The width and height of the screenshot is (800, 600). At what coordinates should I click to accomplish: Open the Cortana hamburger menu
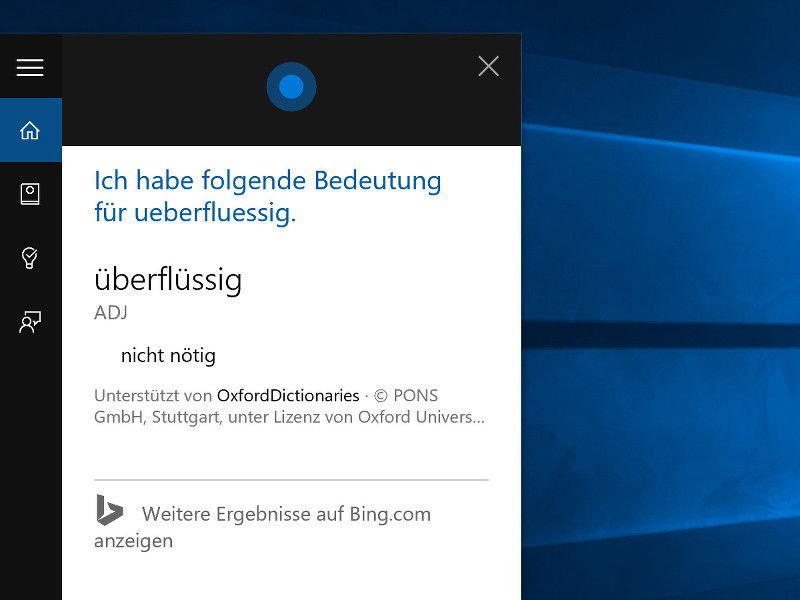(30, 67)
